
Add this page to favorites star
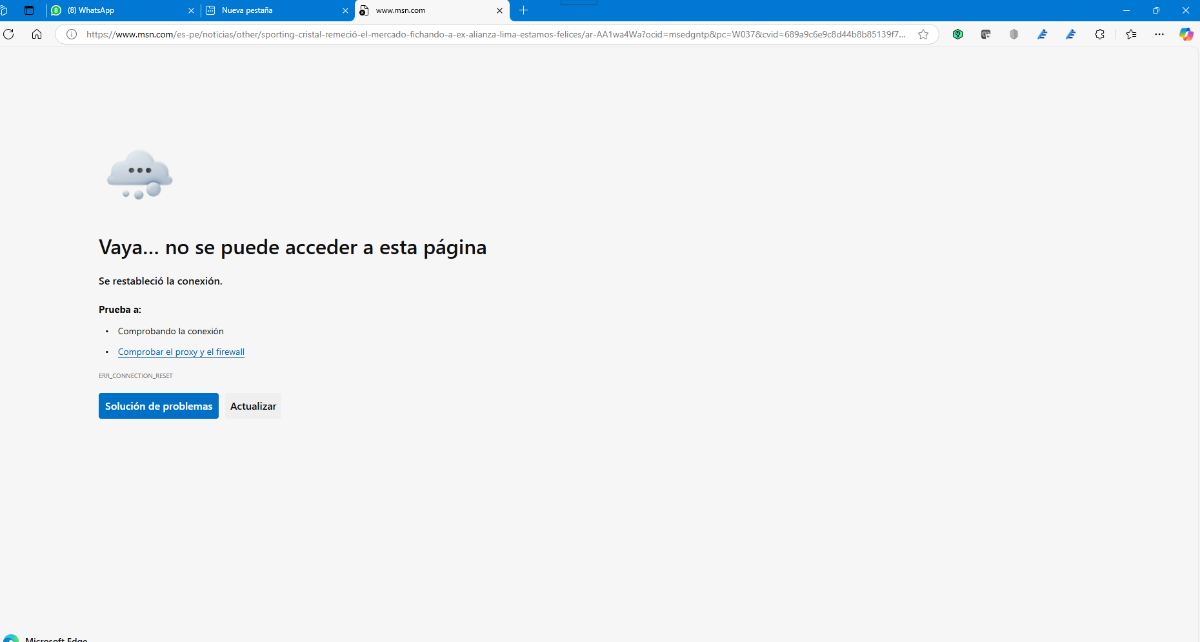(x=923, y=34)
